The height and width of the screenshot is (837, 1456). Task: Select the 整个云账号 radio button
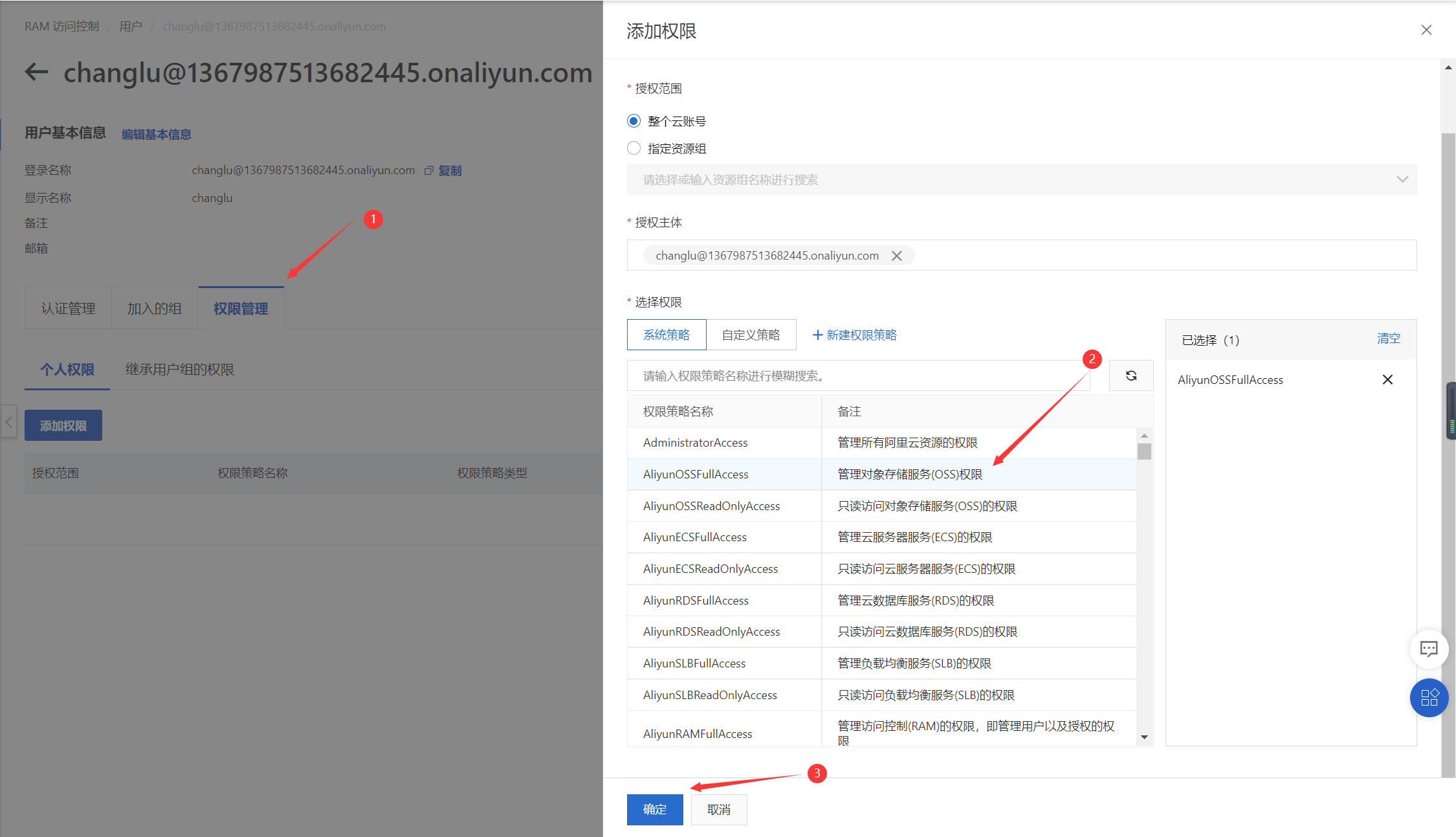(x=633, y=120)
